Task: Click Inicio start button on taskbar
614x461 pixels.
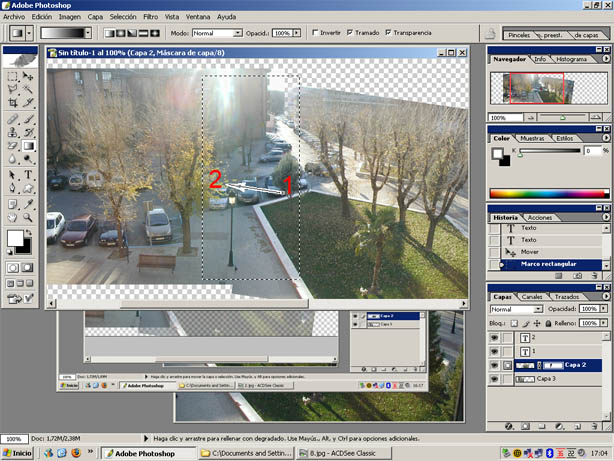Action: (x=18, y=453)
